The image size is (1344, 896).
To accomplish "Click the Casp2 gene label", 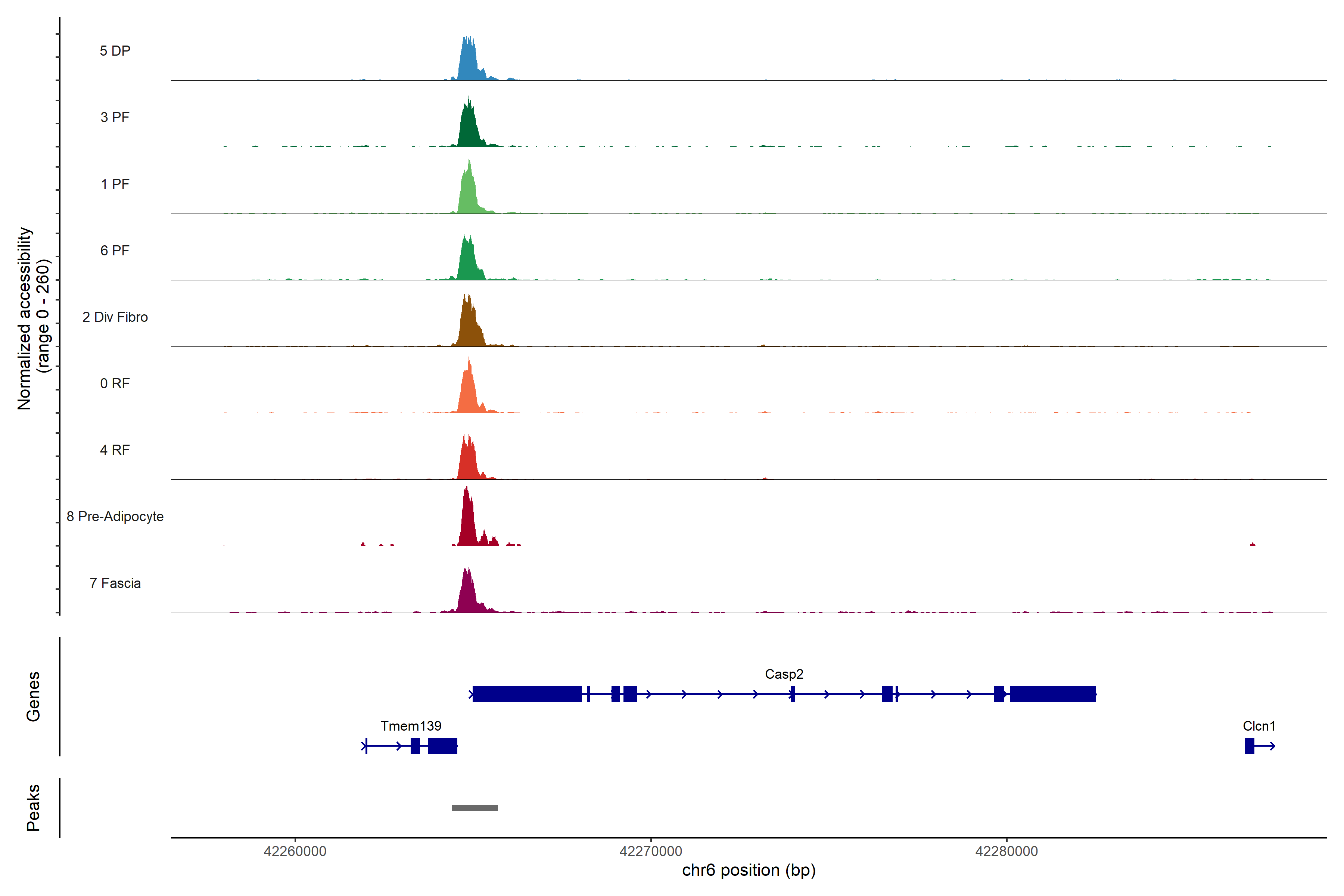I will (784, 674).
